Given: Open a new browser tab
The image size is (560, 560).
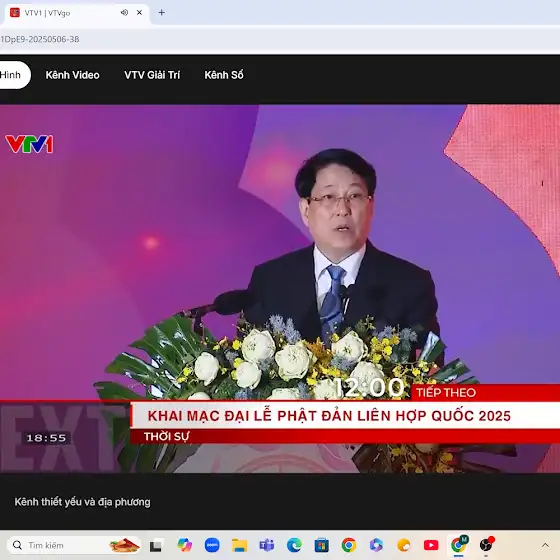Looking at the screenshot, I should [x=161, y=12].
